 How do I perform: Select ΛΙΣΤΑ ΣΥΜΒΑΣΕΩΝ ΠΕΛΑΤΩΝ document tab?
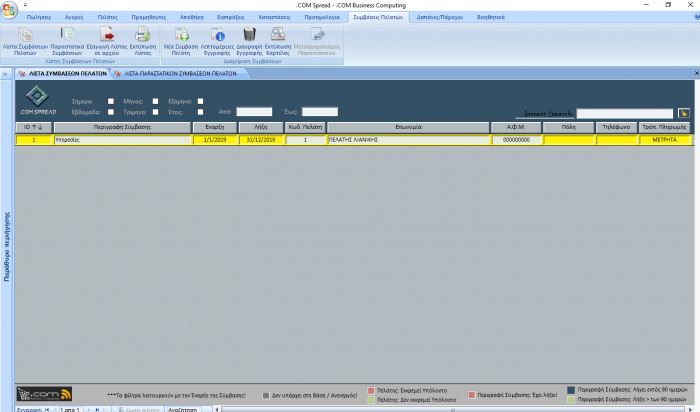pos(63,74)
